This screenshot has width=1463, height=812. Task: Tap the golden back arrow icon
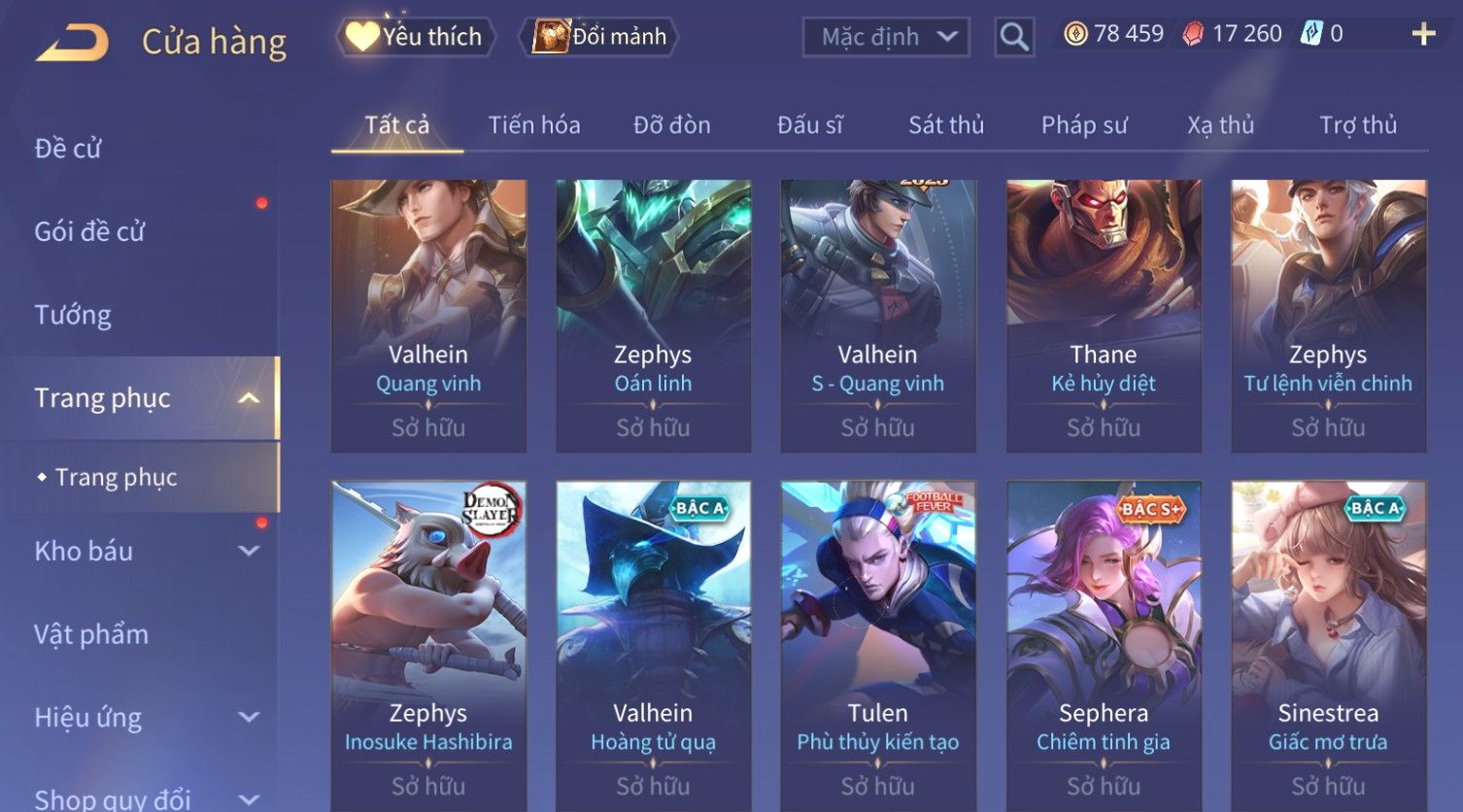point(72,42)
